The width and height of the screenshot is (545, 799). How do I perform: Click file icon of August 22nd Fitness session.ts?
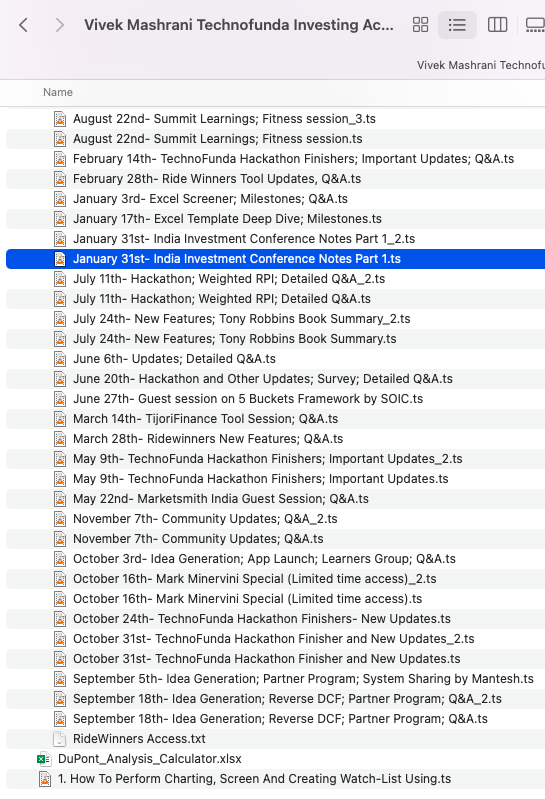pos(60,139)
